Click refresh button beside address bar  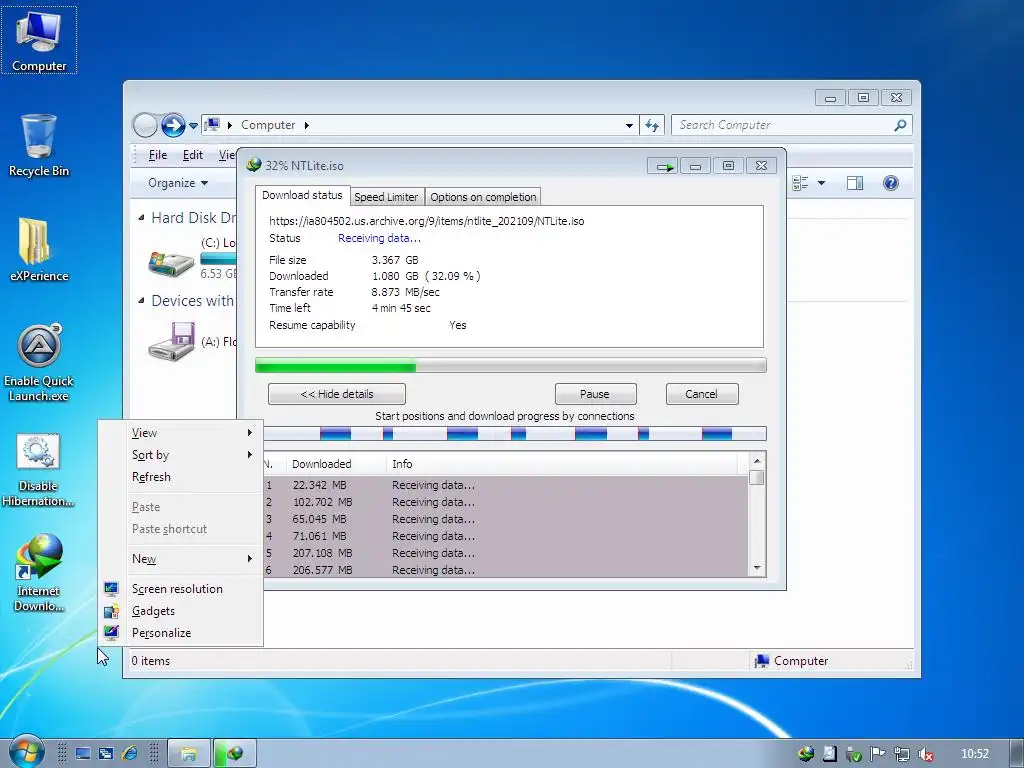652,125
